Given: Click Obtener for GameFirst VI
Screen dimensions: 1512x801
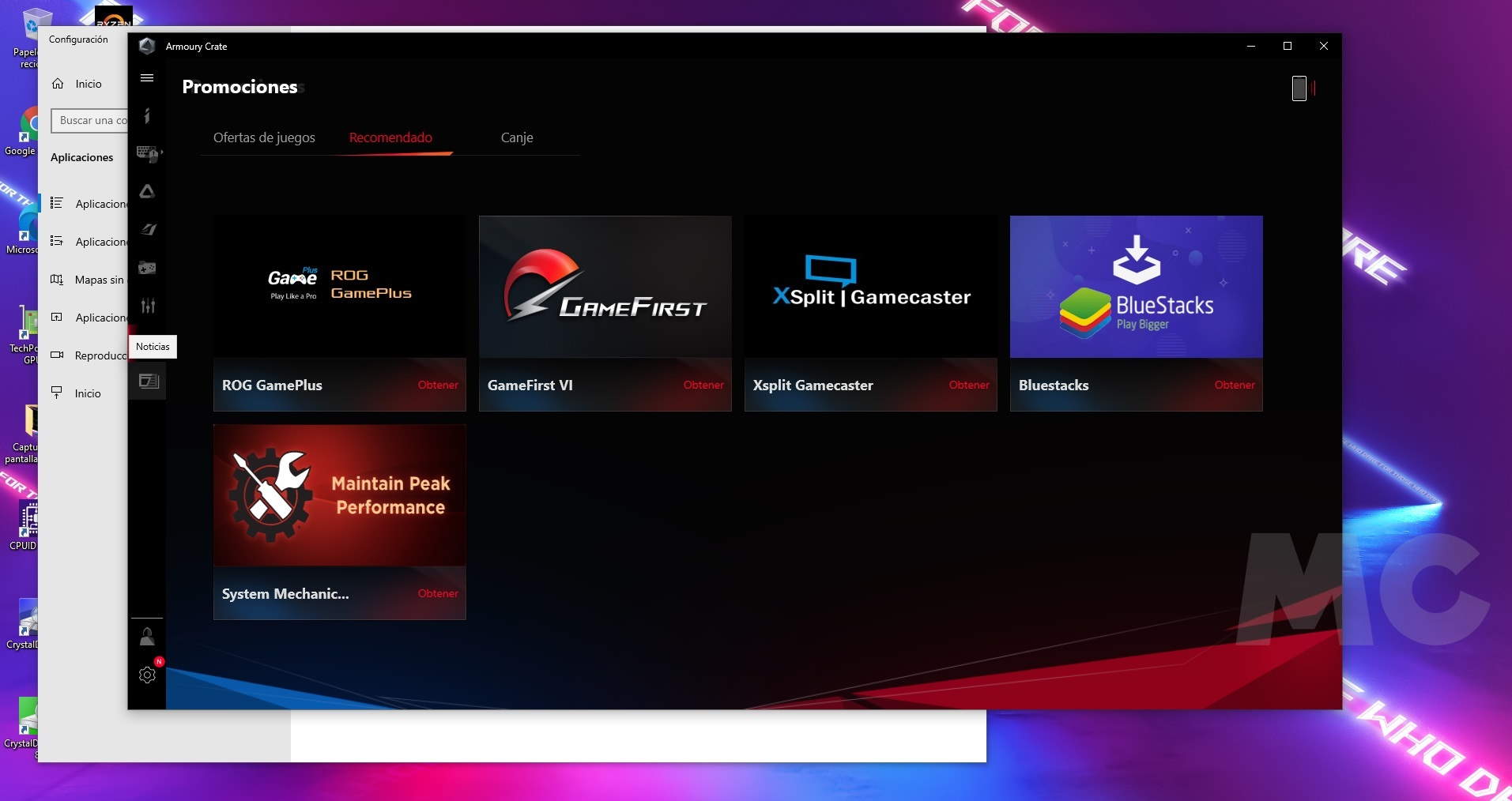Looking at the screenshot, I should click(x=703, y=385).
